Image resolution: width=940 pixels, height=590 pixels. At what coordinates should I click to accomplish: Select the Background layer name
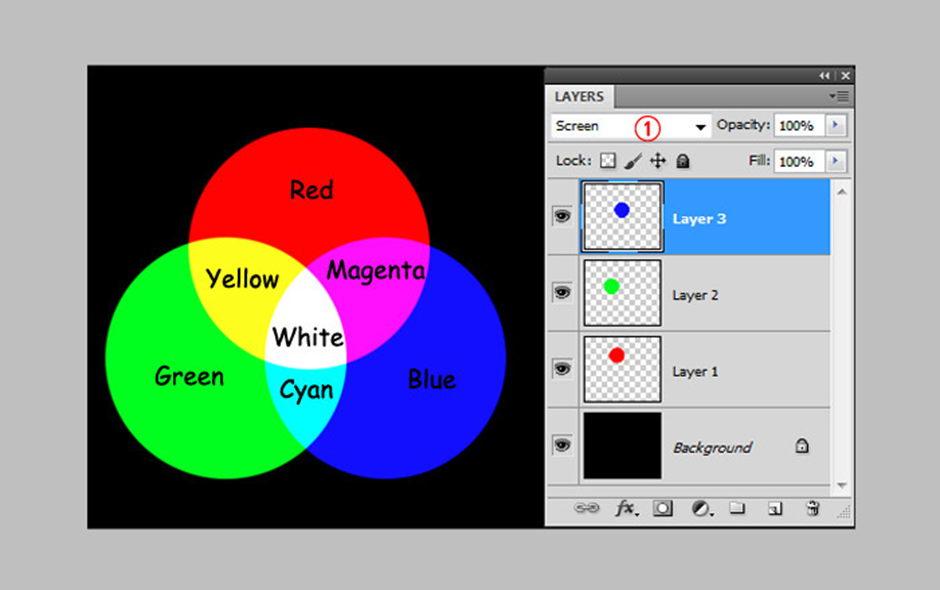point(712,448)
